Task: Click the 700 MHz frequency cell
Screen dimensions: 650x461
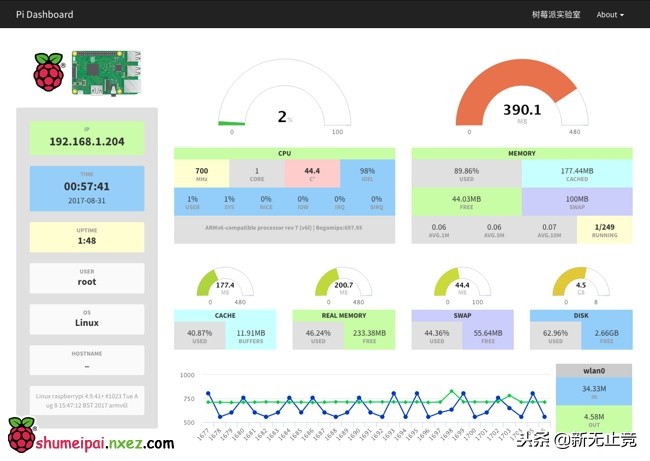Action: point(201,174)
